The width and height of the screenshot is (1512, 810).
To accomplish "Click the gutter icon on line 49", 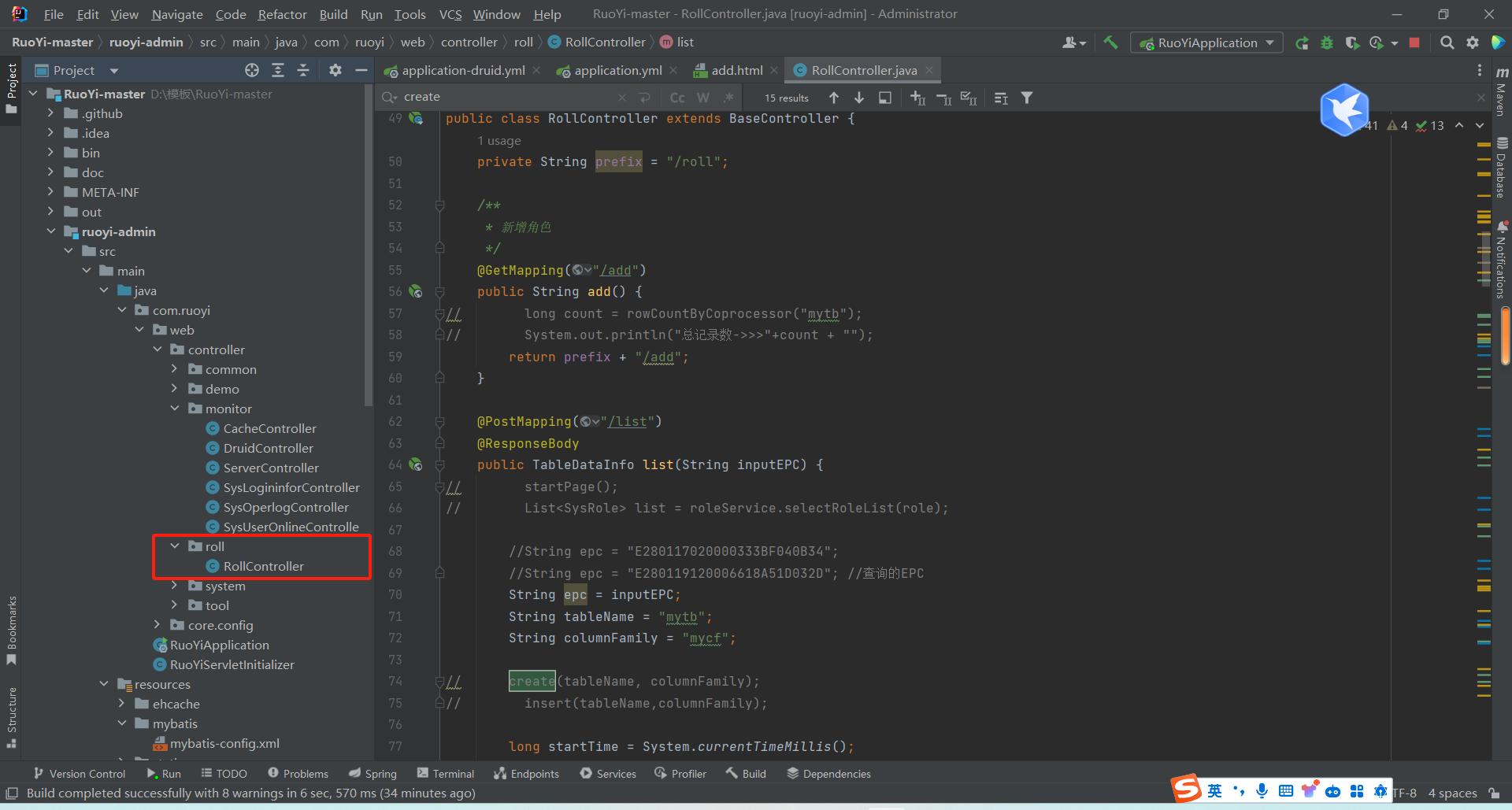I will click(416, 118).
